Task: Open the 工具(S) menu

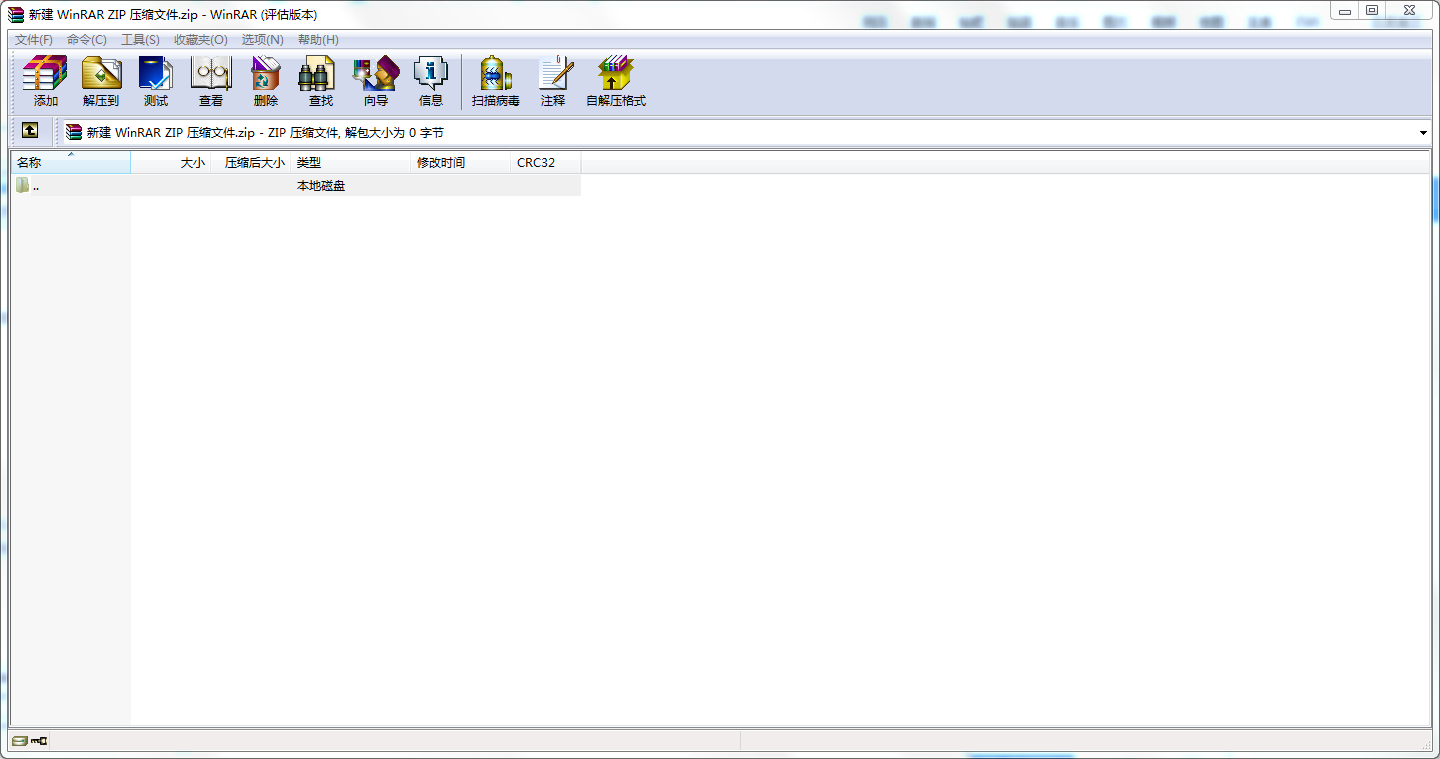Action: pos(140,40)
